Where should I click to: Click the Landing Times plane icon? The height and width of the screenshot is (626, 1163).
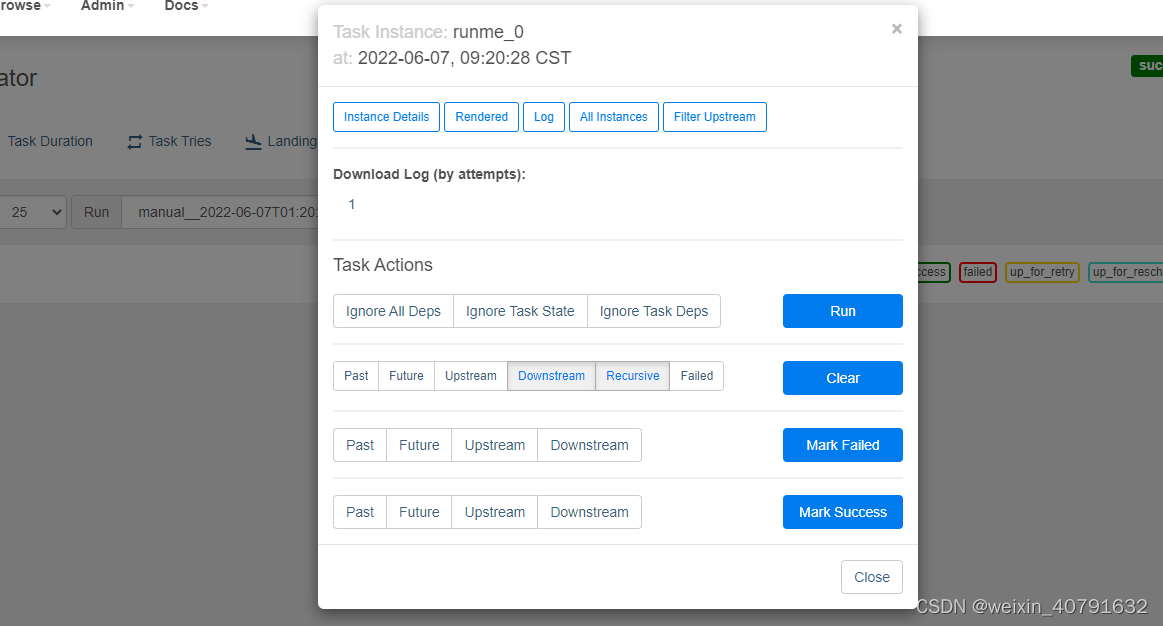pyautogui.click(x=253, y=142)
